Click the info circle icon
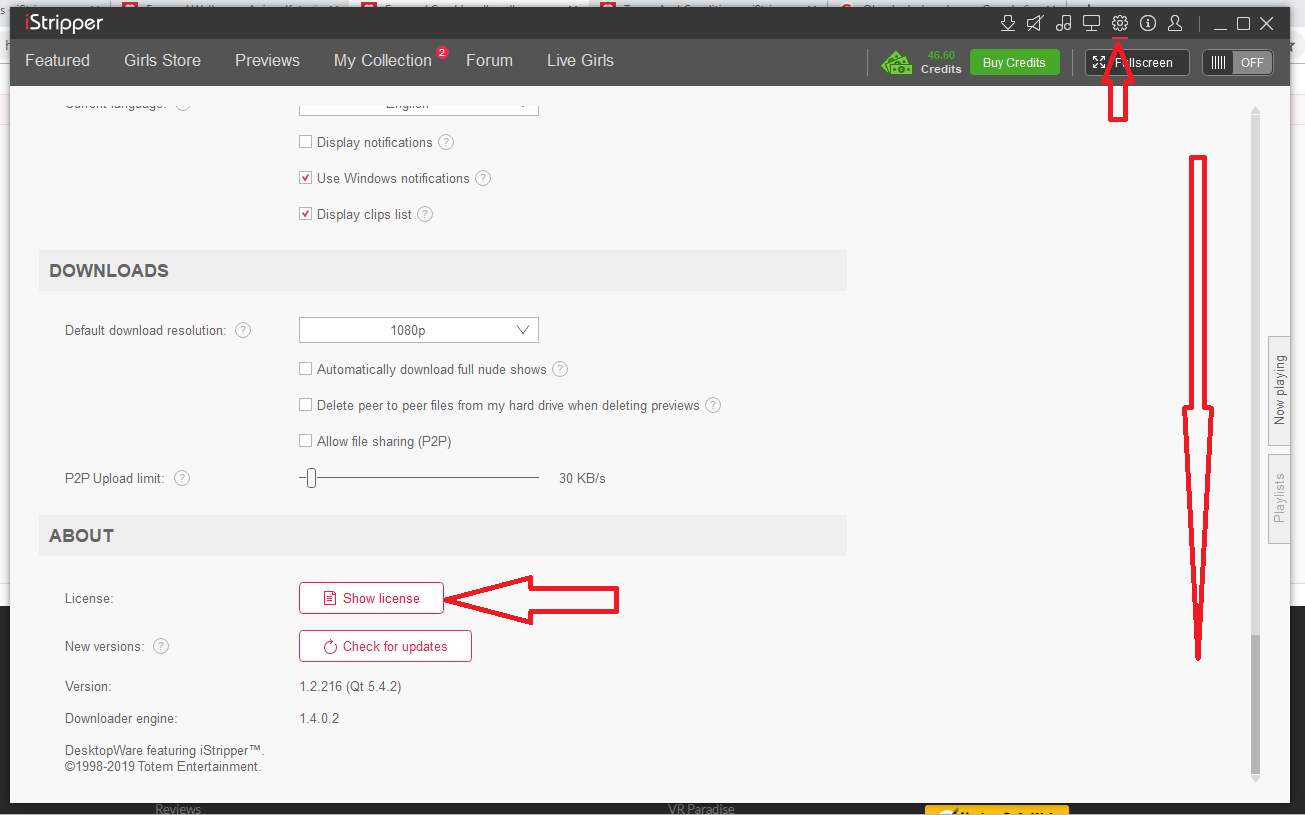This screenshot has height=815, width=1305. coord(1147,23)
